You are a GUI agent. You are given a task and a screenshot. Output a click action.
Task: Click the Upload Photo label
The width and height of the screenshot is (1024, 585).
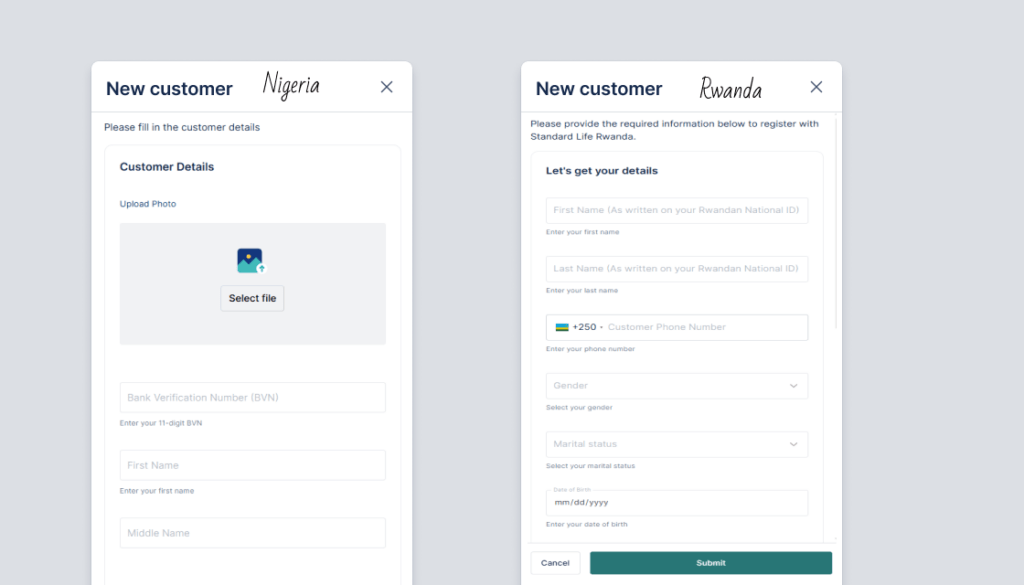(x=148, y=204)
